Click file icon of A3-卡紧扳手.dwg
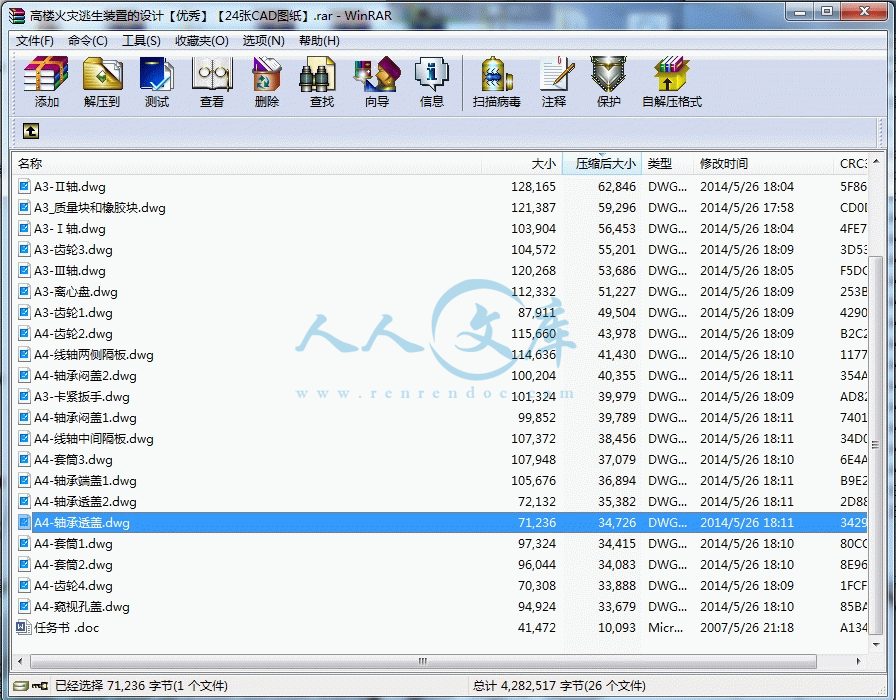Viewport: 896px width, 700px height. click(24, 397)
